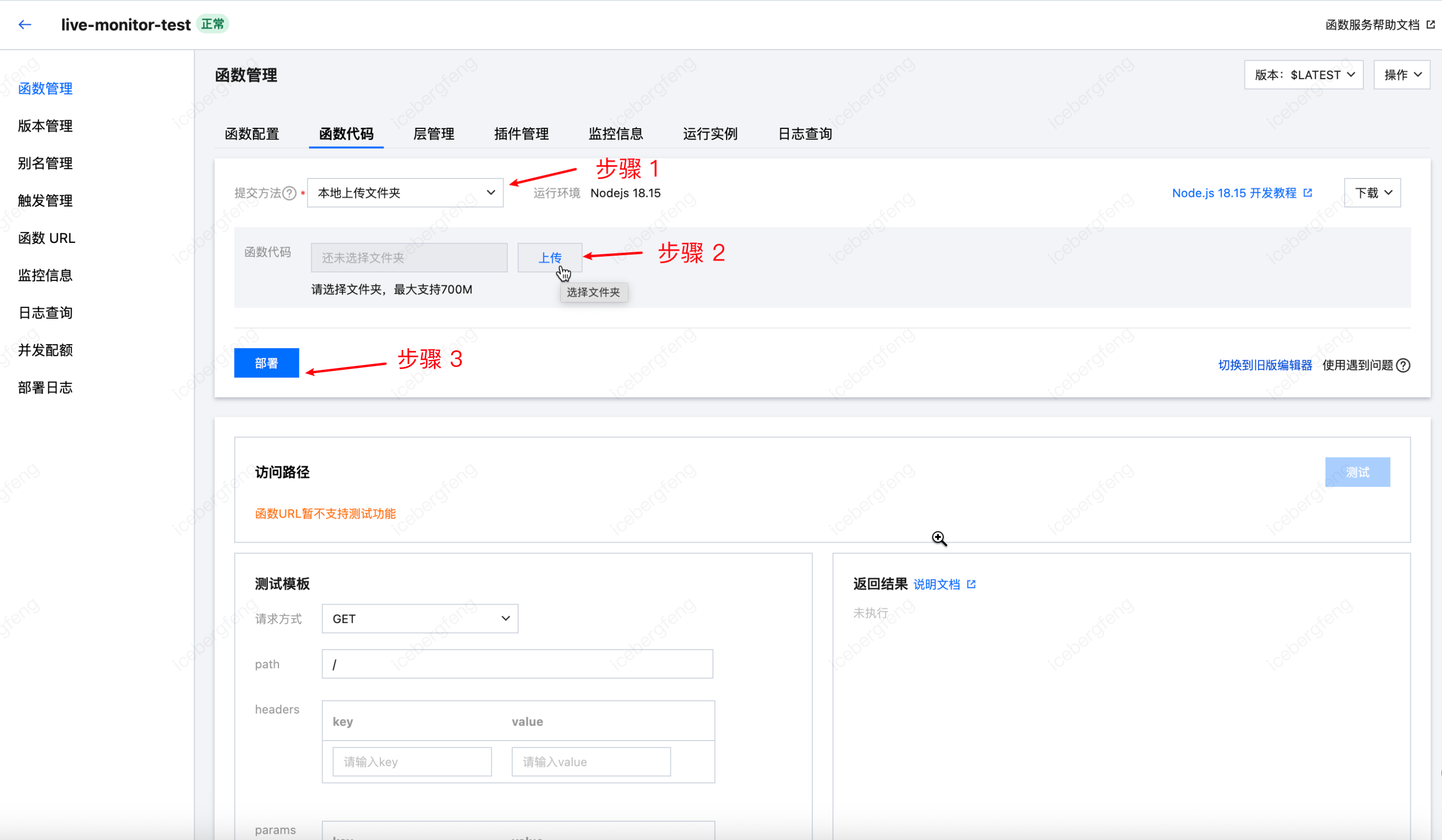Click the external link icon after 说明文档
The width and height of the screenshot is (1442, 840).
click(971, 584)
